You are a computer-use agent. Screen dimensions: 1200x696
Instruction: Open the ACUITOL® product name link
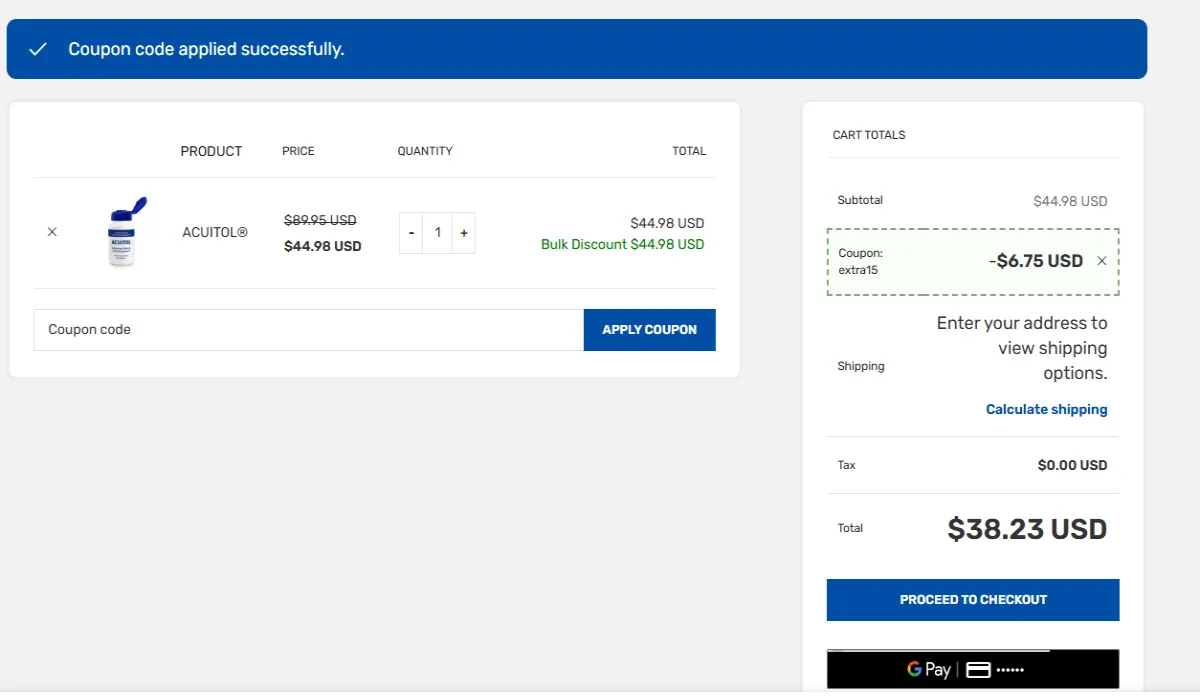(x=214, y=232)
